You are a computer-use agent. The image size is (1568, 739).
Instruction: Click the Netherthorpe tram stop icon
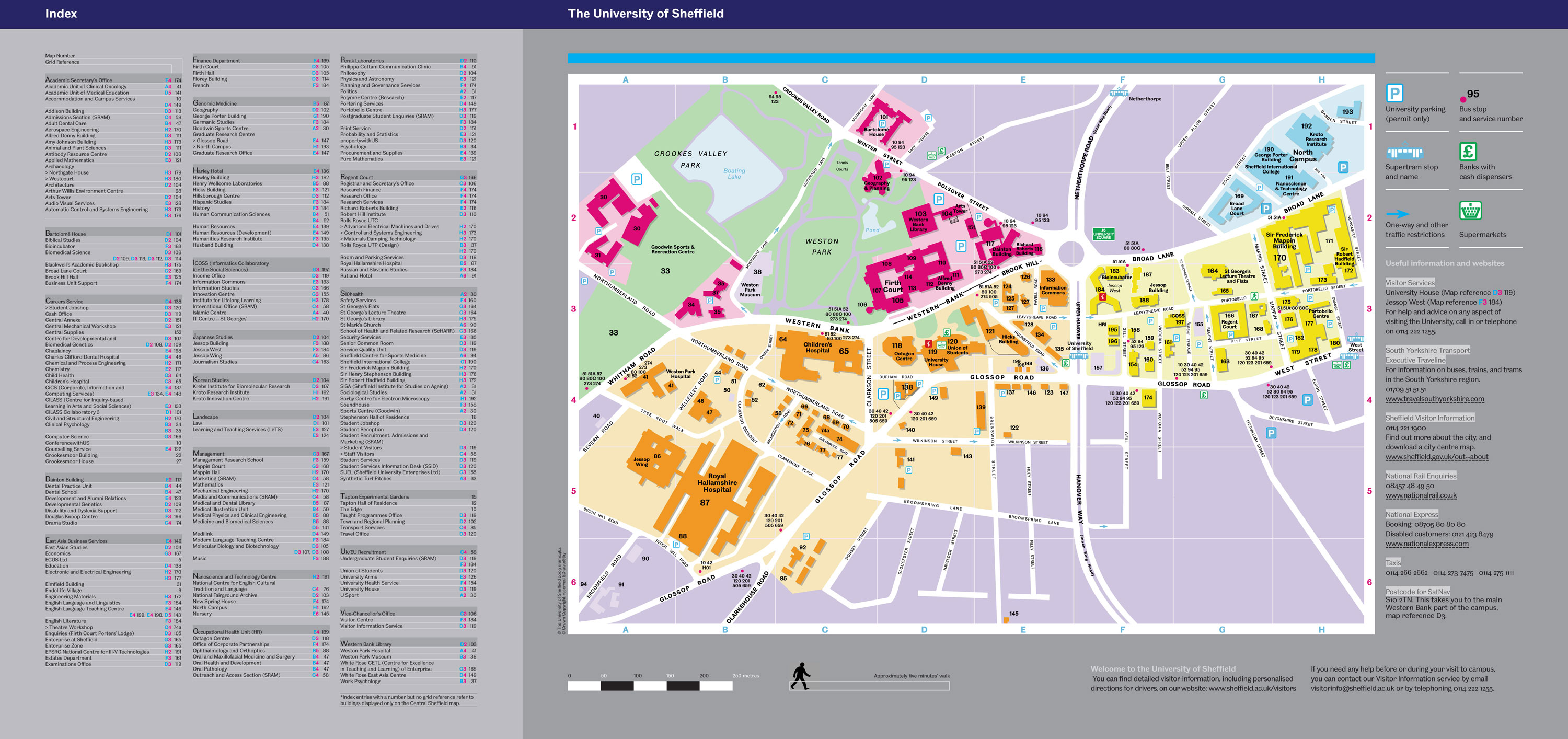1119,93
